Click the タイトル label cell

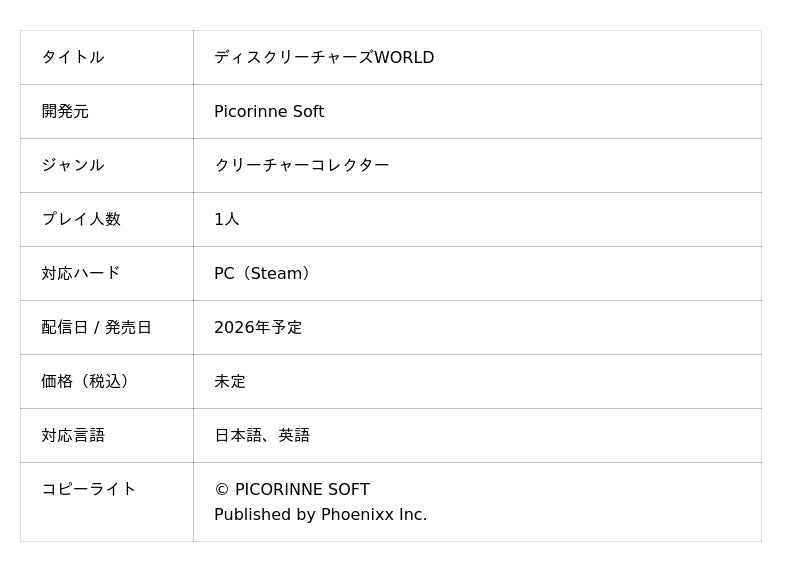coord(73,57)
